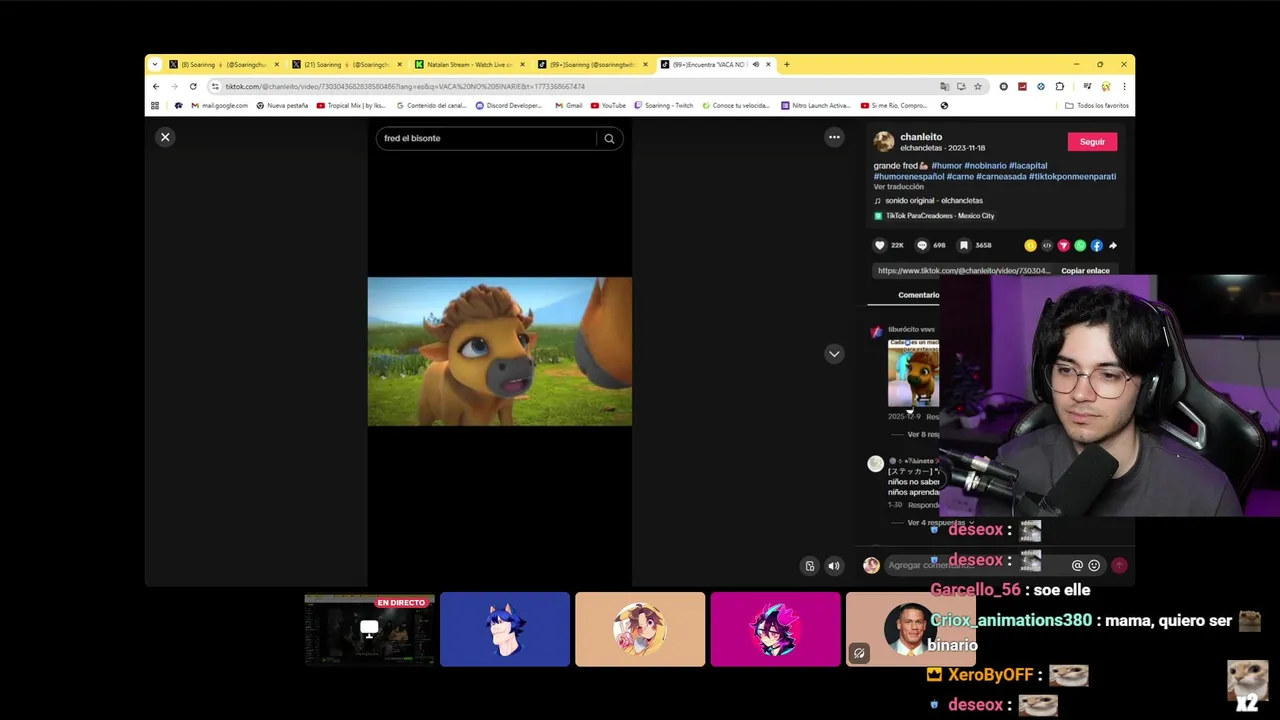Open comment sticker image thumbnail

[x=913, y=373]
